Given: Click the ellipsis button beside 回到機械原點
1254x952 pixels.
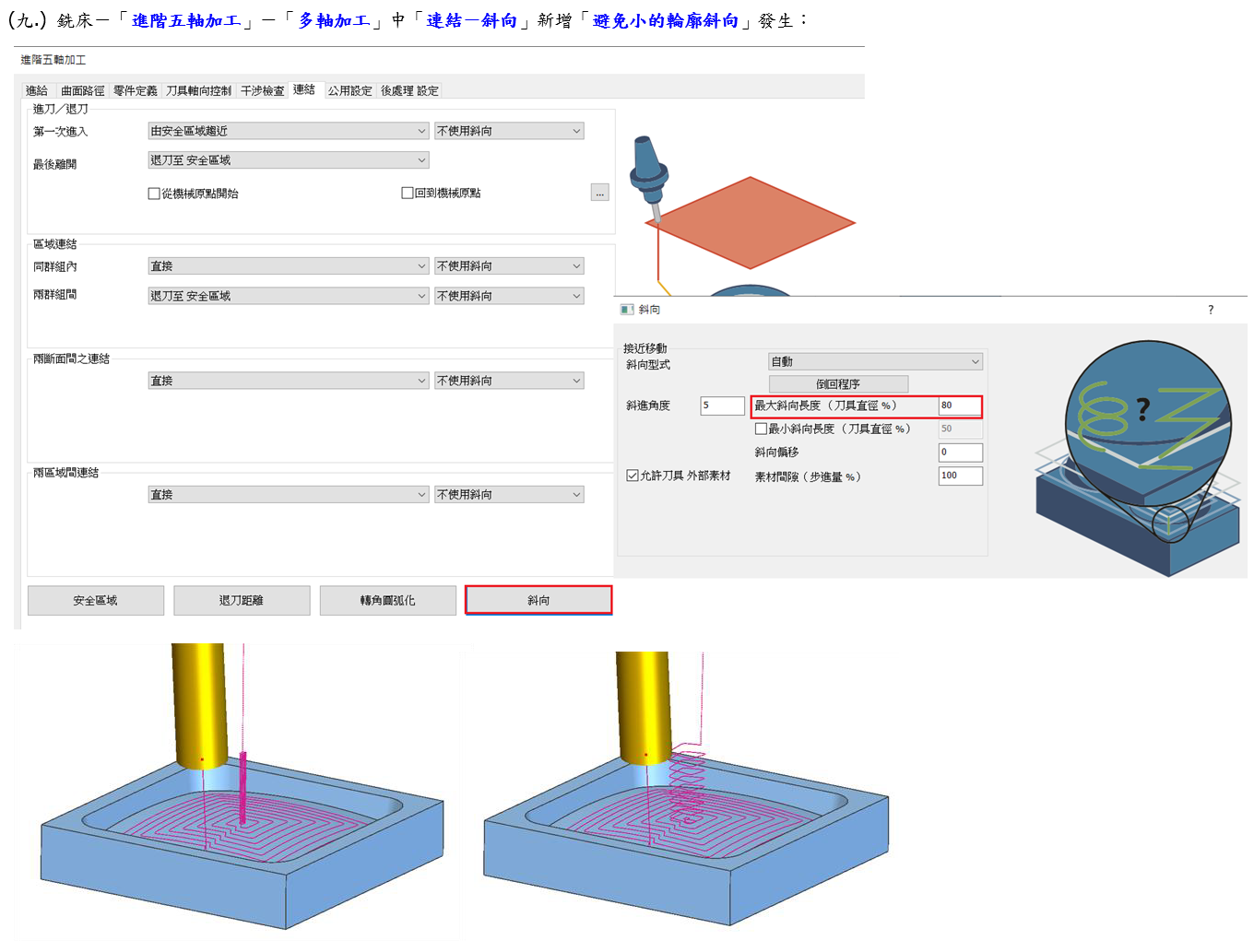Looking at the screenshot, I should (599, 193).
